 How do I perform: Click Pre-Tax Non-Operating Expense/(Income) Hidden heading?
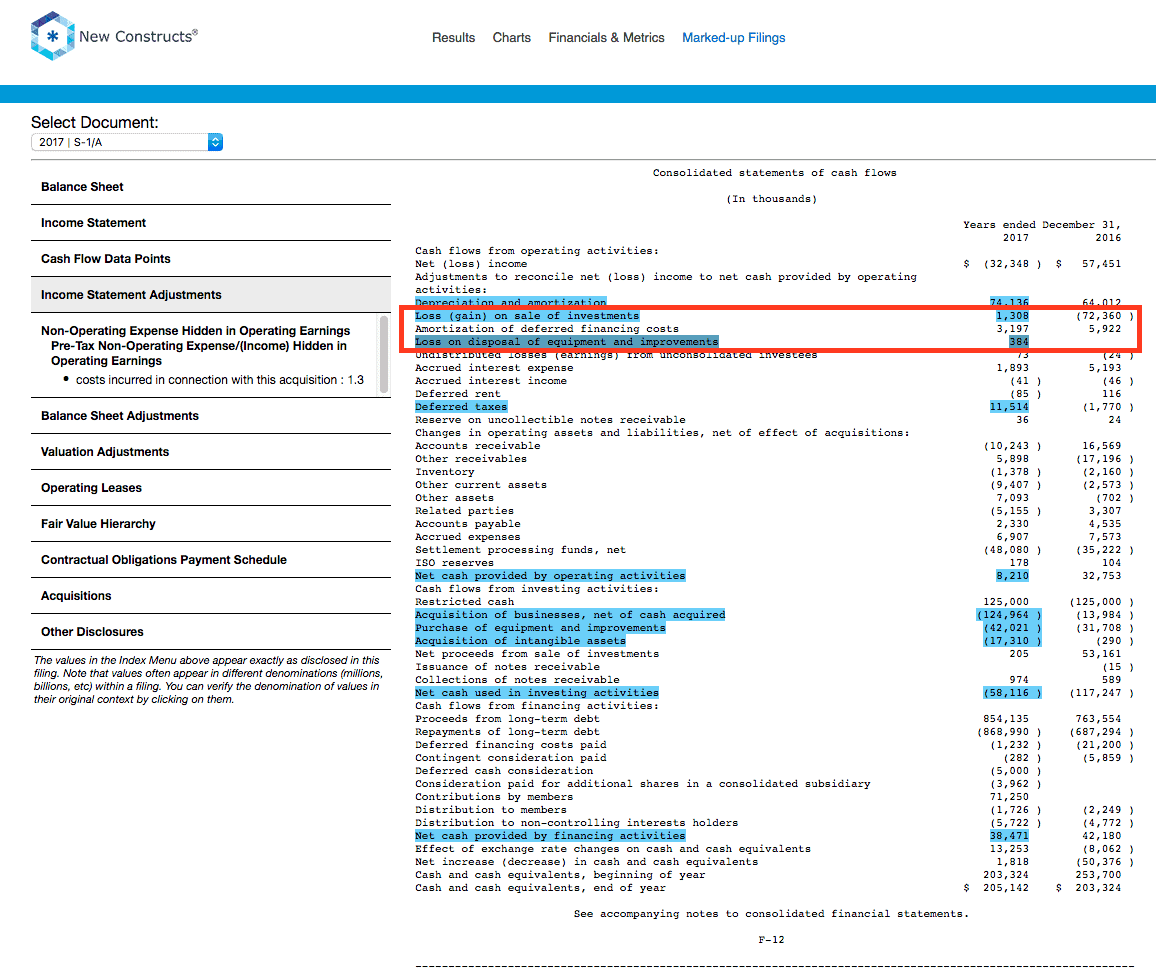point(198,353)
